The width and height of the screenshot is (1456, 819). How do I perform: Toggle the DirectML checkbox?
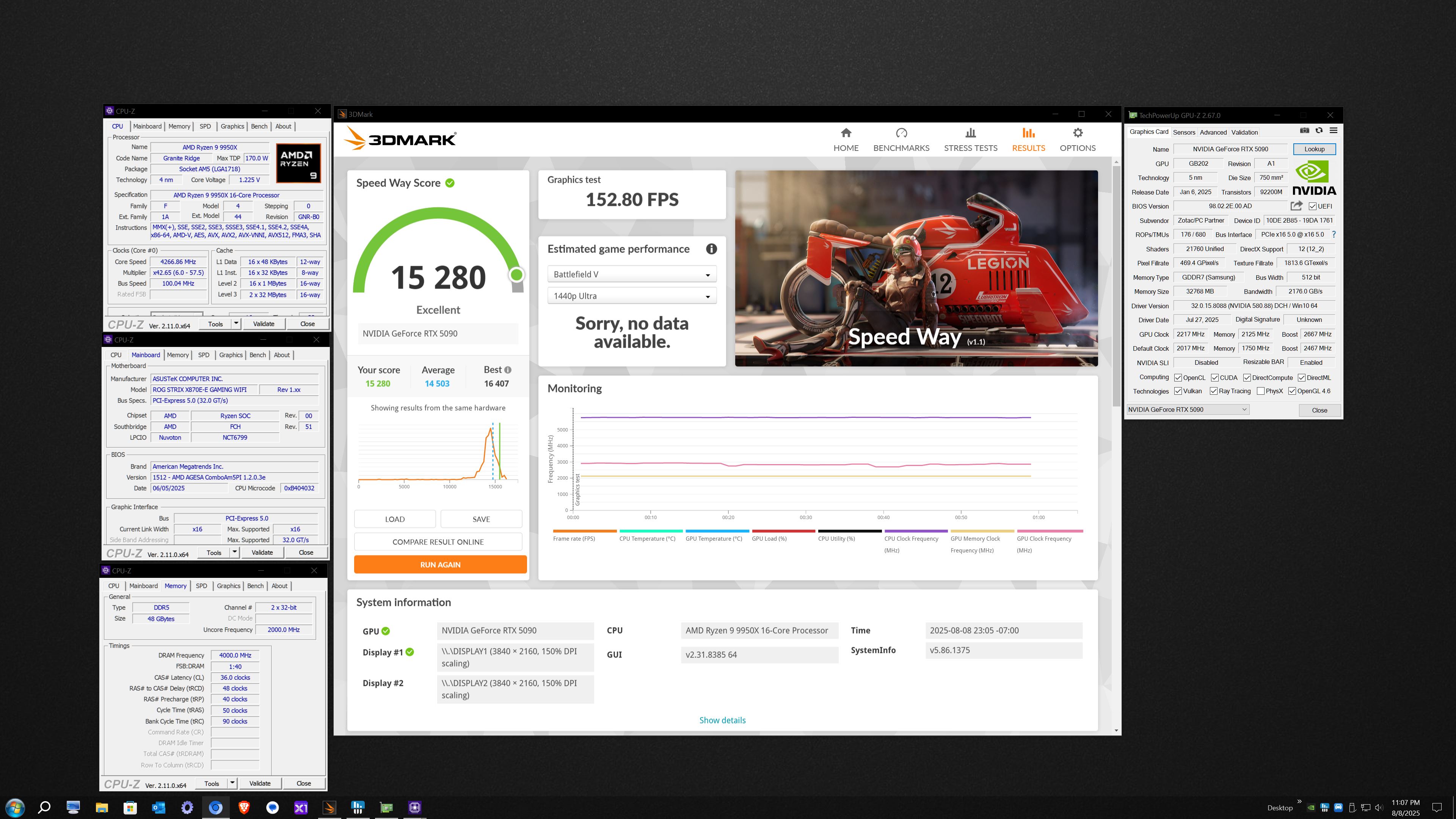[x=1301, y=378]
